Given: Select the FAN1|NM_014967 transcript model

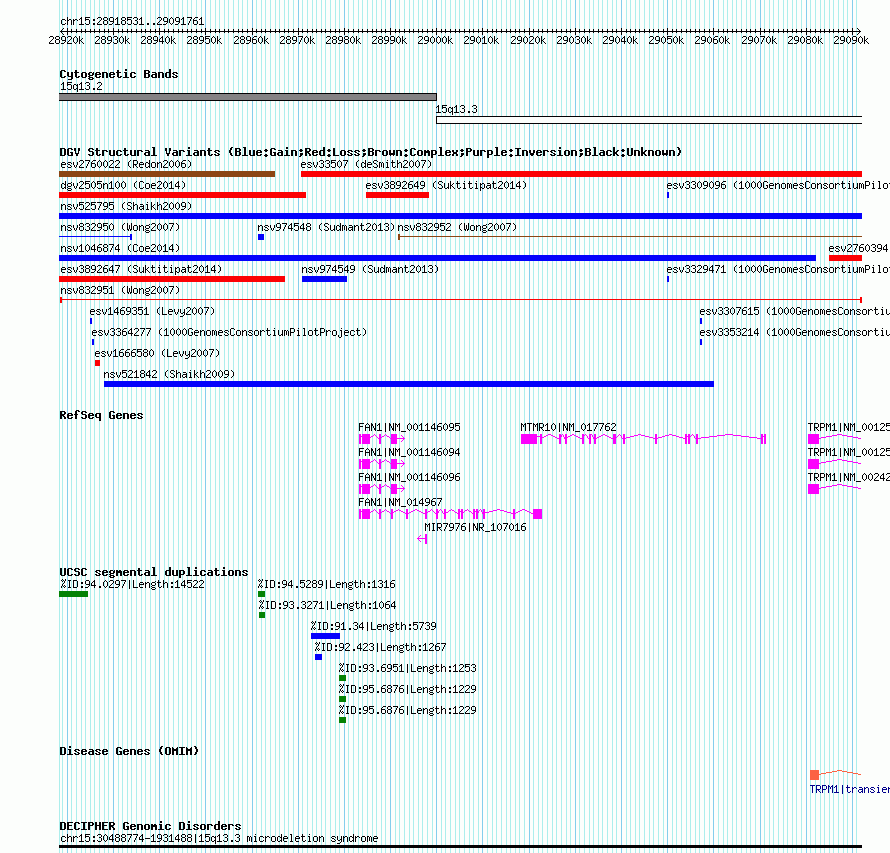Looking at the screenshot, I should click(451, 514).
